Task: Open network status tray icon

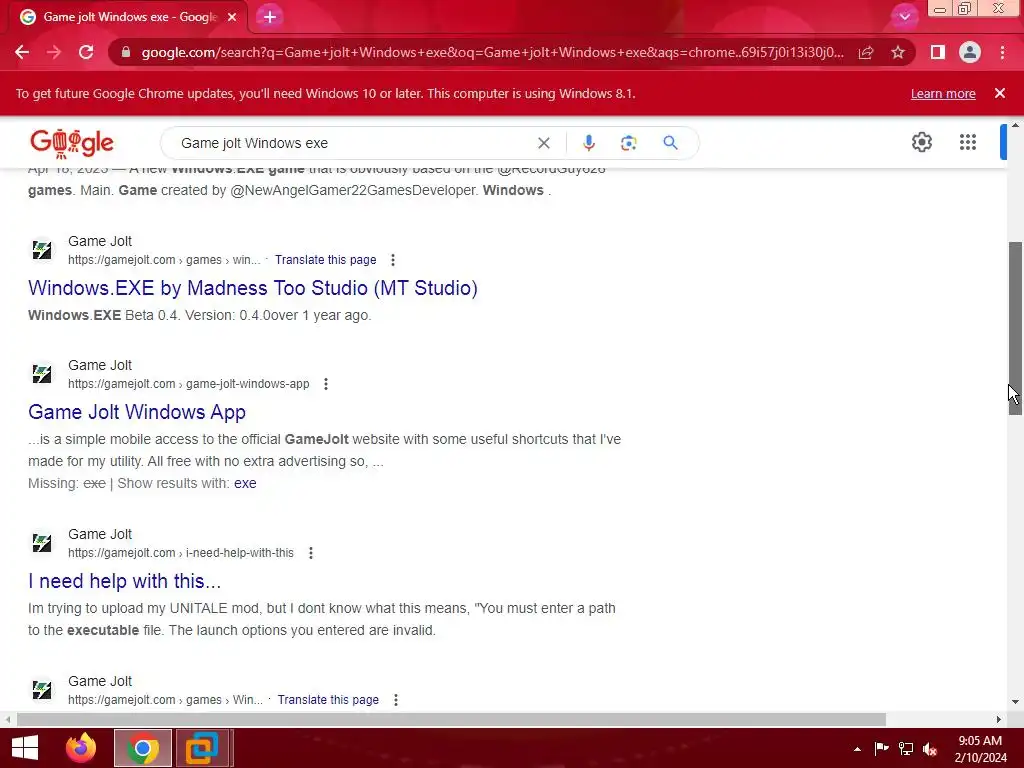Action: coord(906,749)
